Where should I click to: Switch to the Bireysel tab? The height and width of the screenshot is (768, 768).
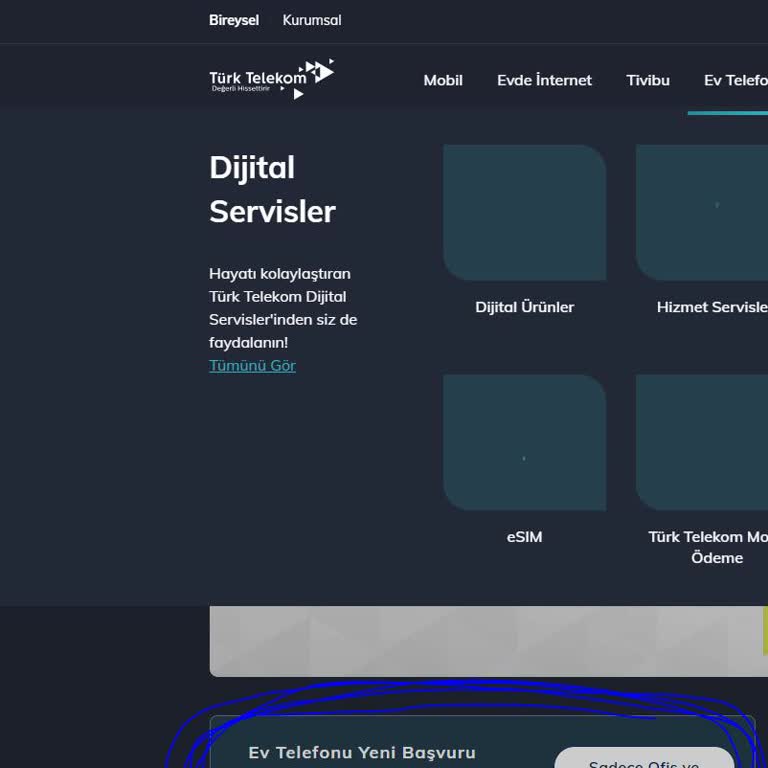pyautogui.click(x=234, y=20)
